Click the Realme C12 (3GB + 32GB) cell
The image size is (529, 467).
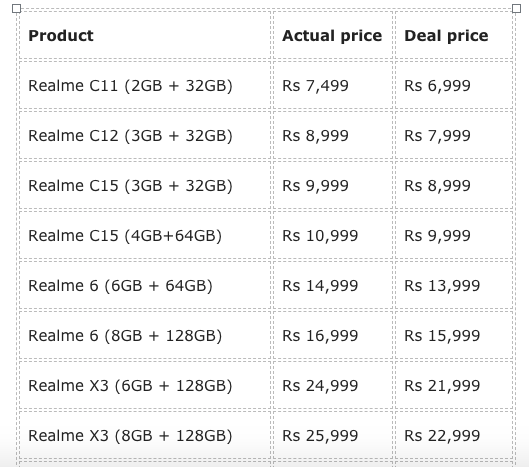(145, 135)
